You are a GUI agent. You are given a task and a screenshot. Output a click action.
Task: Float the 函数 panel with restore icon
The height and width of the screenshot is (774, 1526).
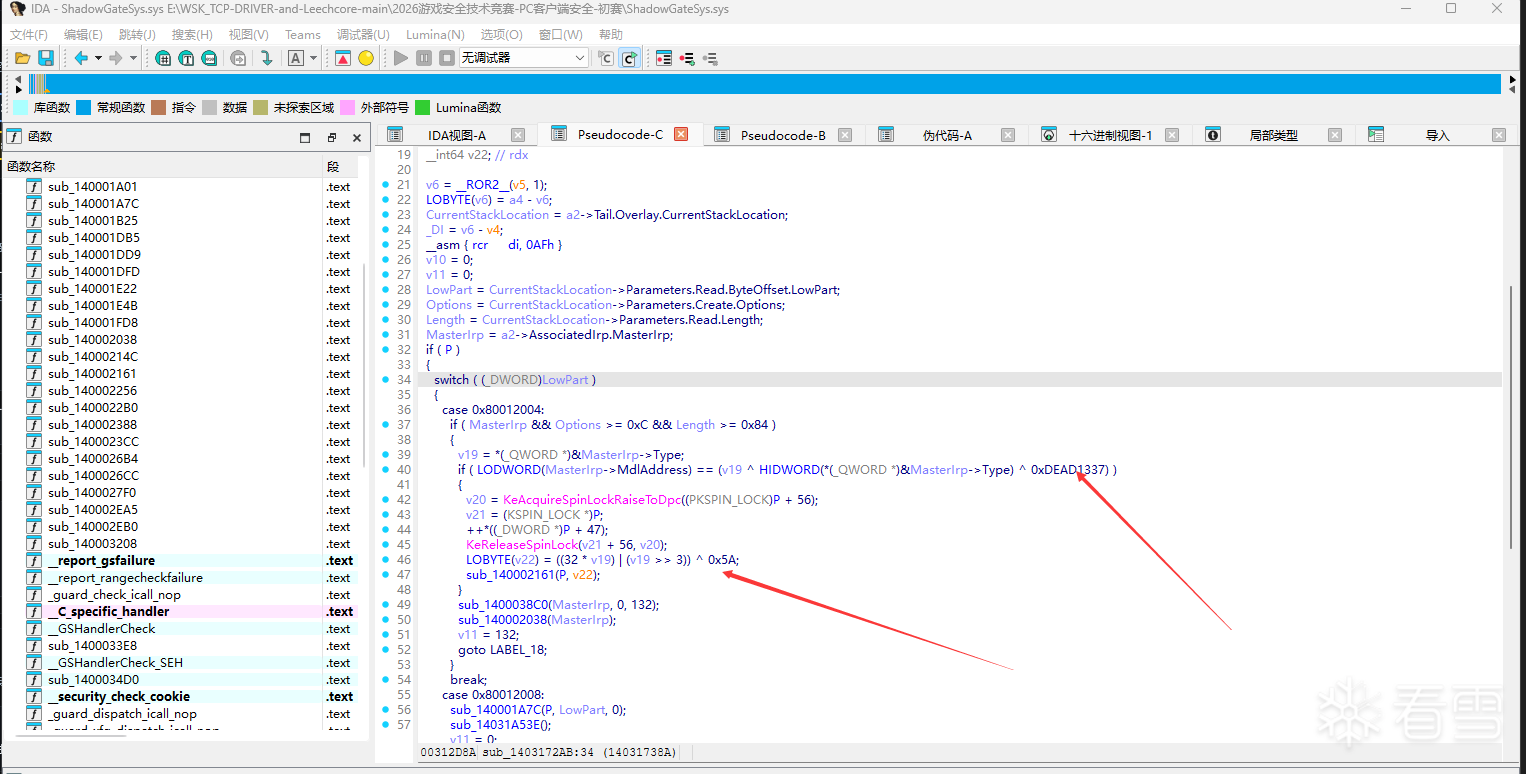[x=331, y=138]
